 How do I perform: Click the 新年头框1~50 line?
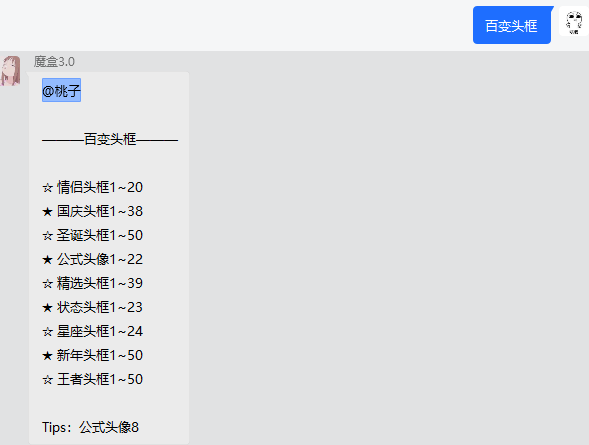coord(92,355)
